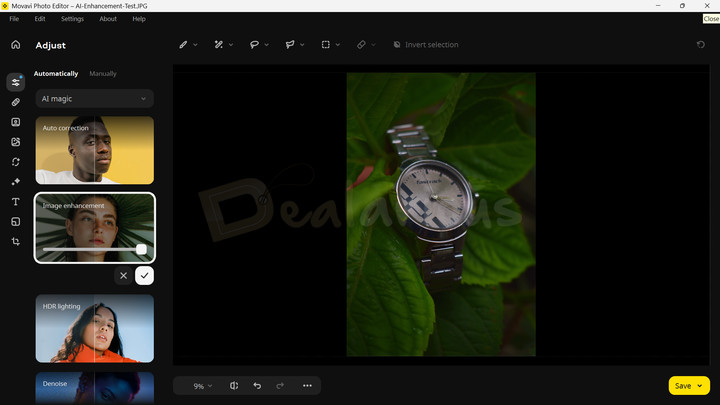The width and height of the screenshot is (720, 405).
Task: Open the AI magic preset dropdown
Action: pyautogui.click(x=95, y=99)
